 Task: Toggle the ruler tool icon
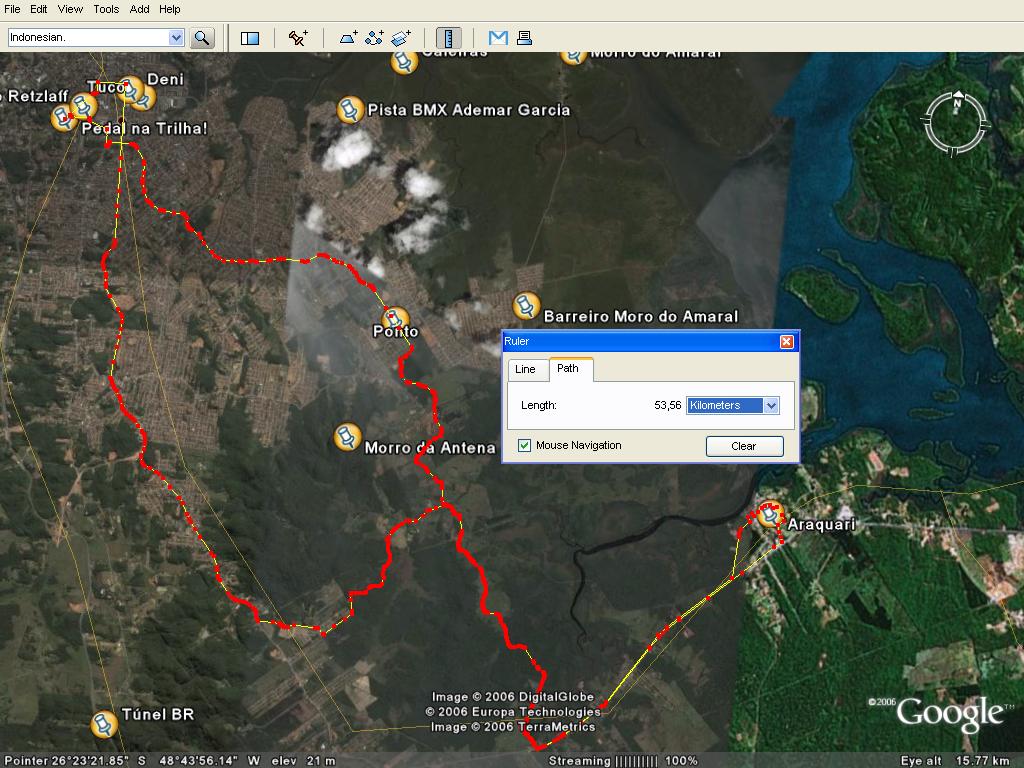click(449, 38)
